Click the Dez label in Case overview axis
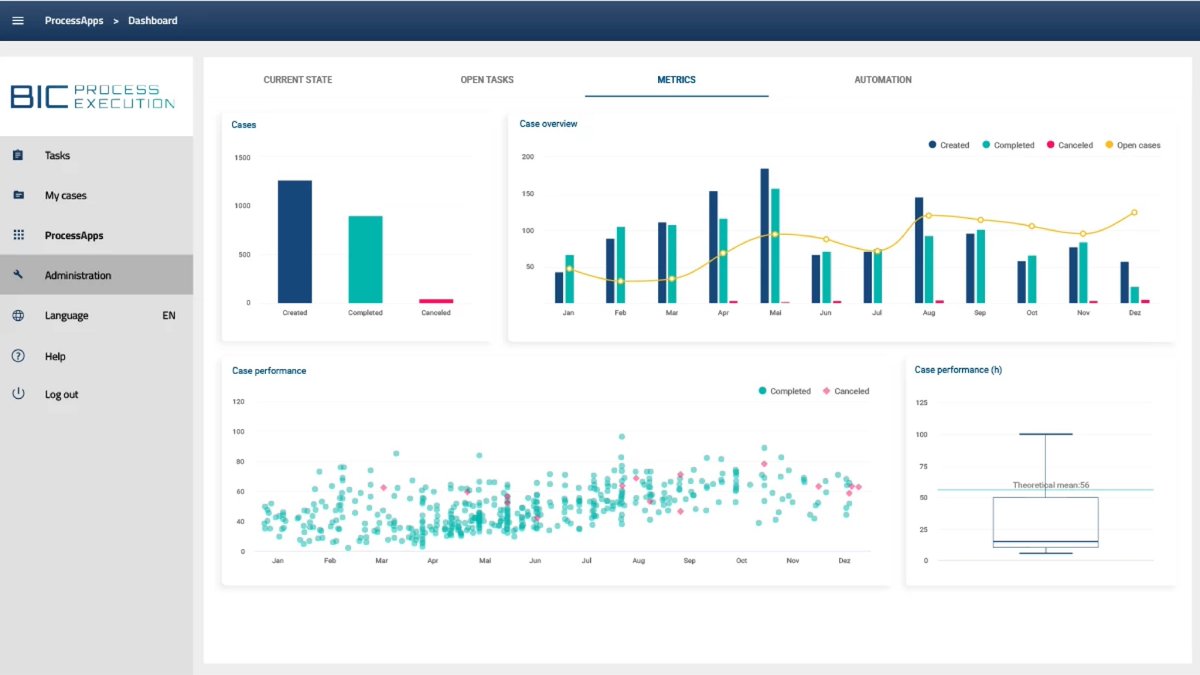The height and width of the screenshot is (675, 1200). tap(1134, 313)
